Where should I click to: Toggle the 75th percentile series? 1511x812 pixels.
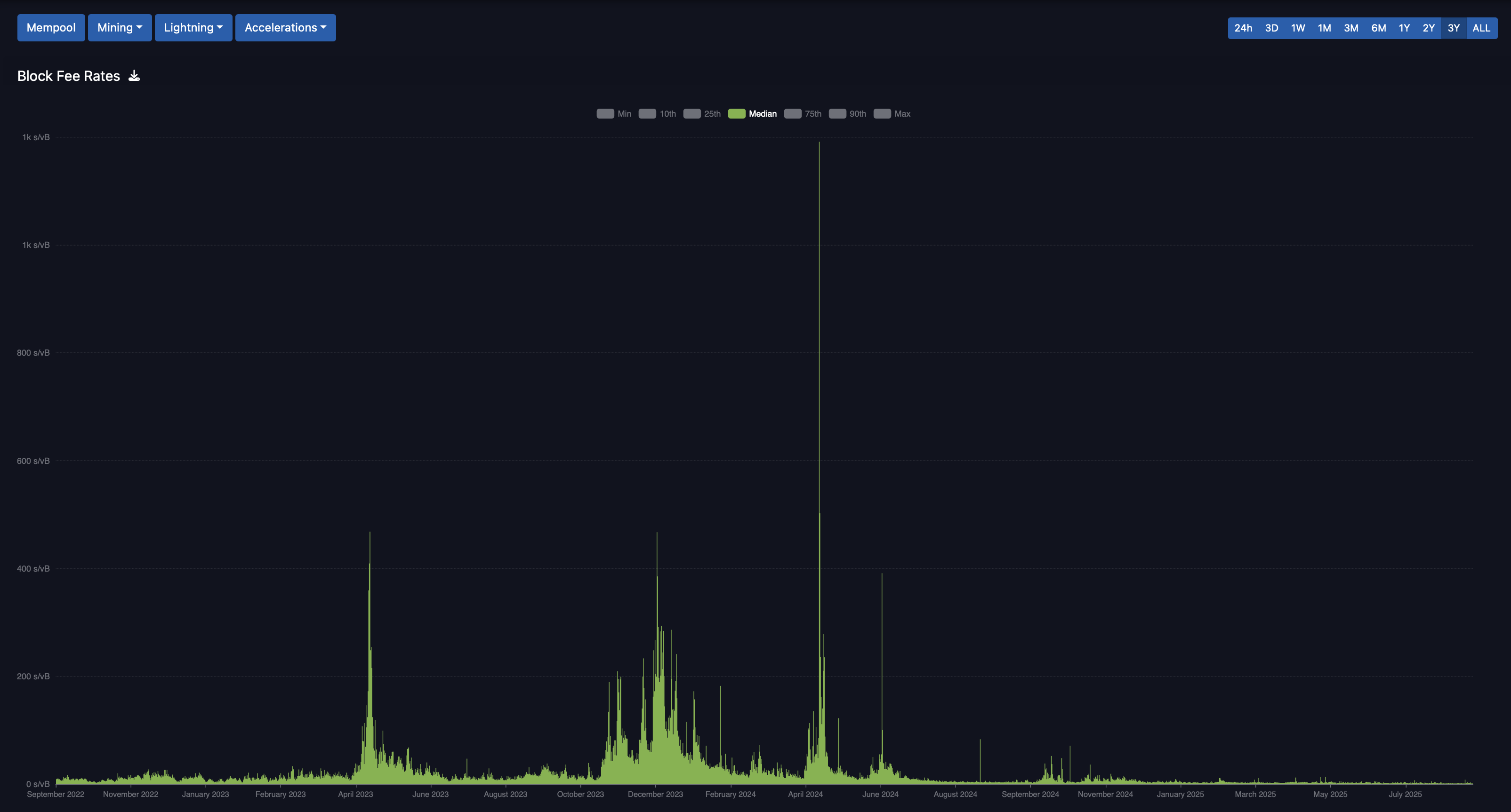803,114
